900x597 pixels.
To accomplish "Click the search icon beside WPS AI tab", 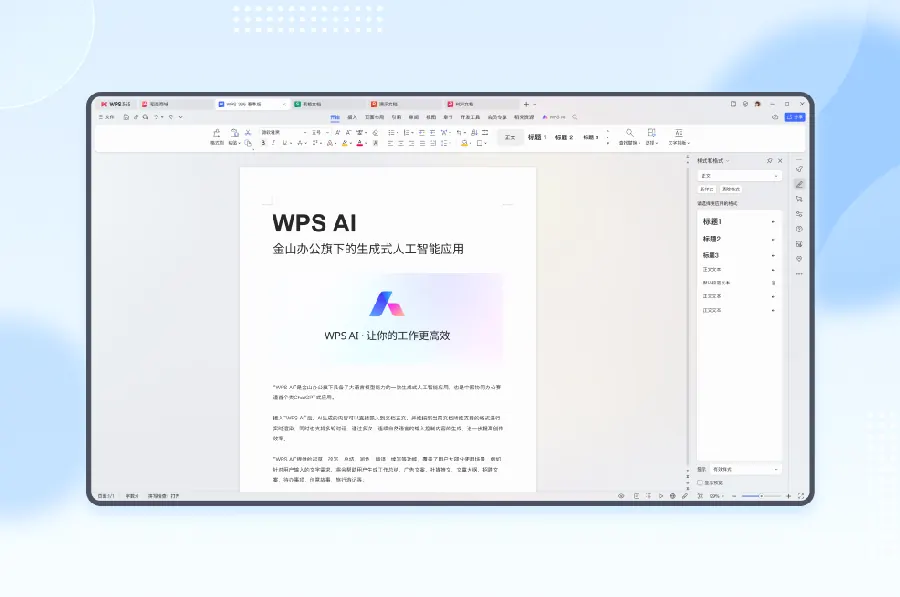I will pos(575,117).
